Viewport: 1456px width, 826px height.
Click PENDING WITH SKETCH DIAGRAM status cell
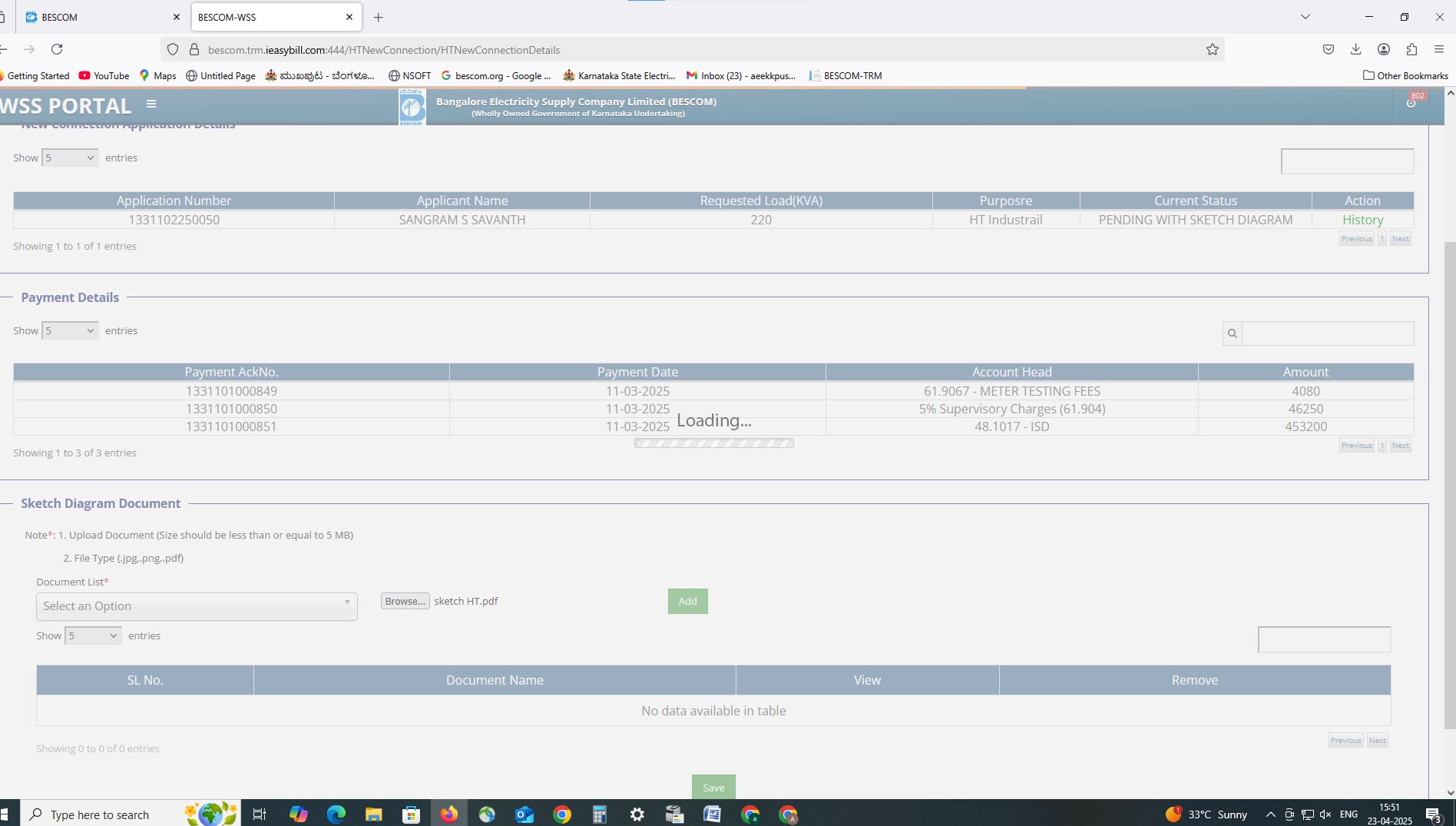[1196, 220]
